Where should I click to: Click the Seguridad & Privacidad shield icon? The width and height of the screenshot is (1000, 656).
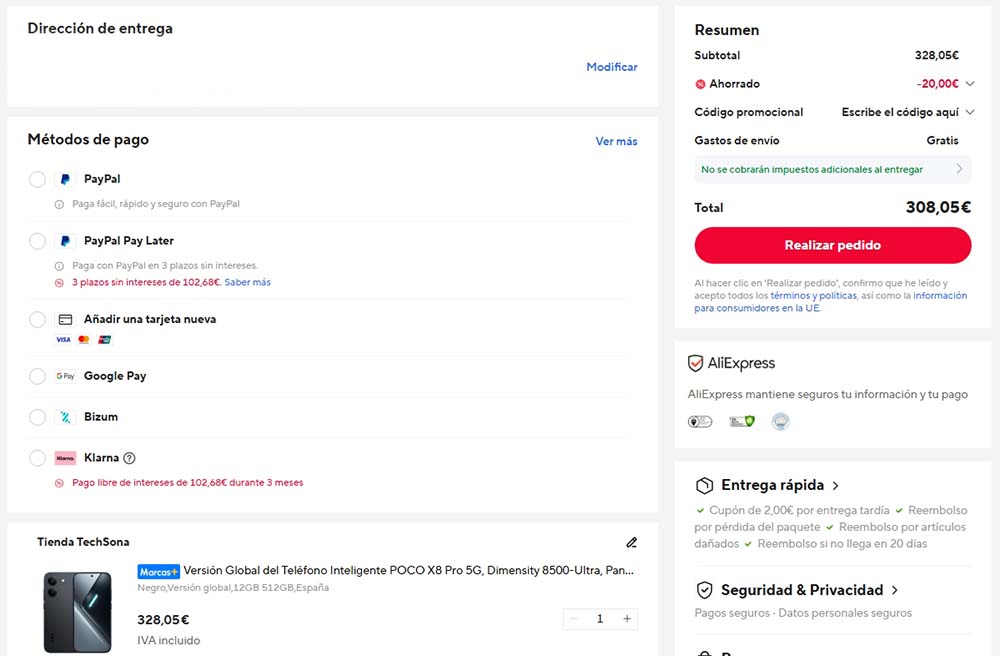(x=704, y=590)
